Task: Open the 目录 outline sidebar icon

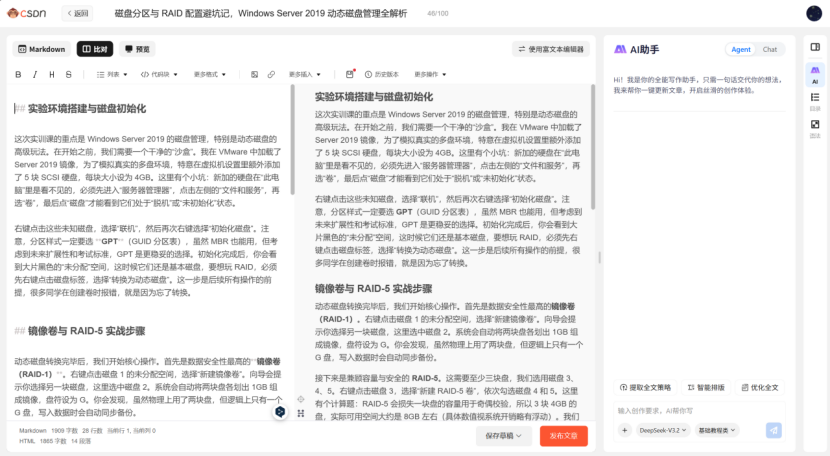Action: [x=815, y=101]
